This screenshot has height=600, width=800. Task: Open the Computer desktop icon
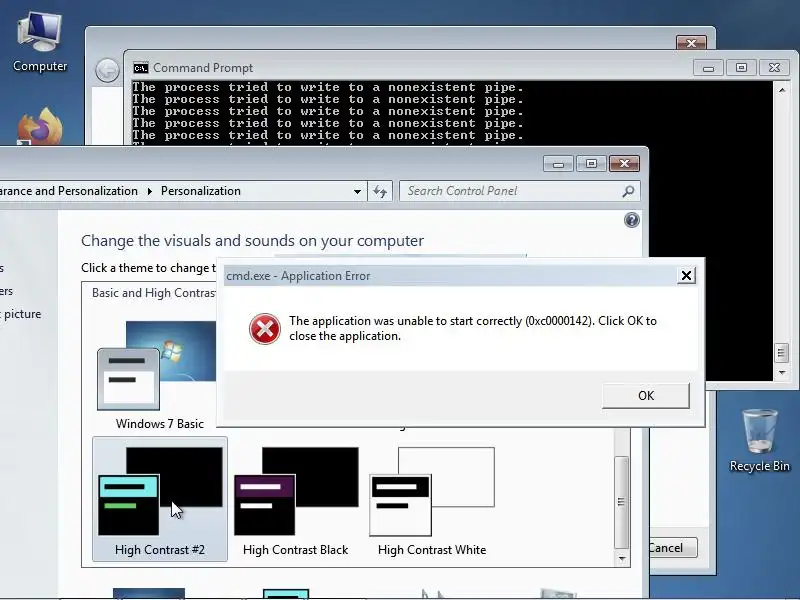40,42
